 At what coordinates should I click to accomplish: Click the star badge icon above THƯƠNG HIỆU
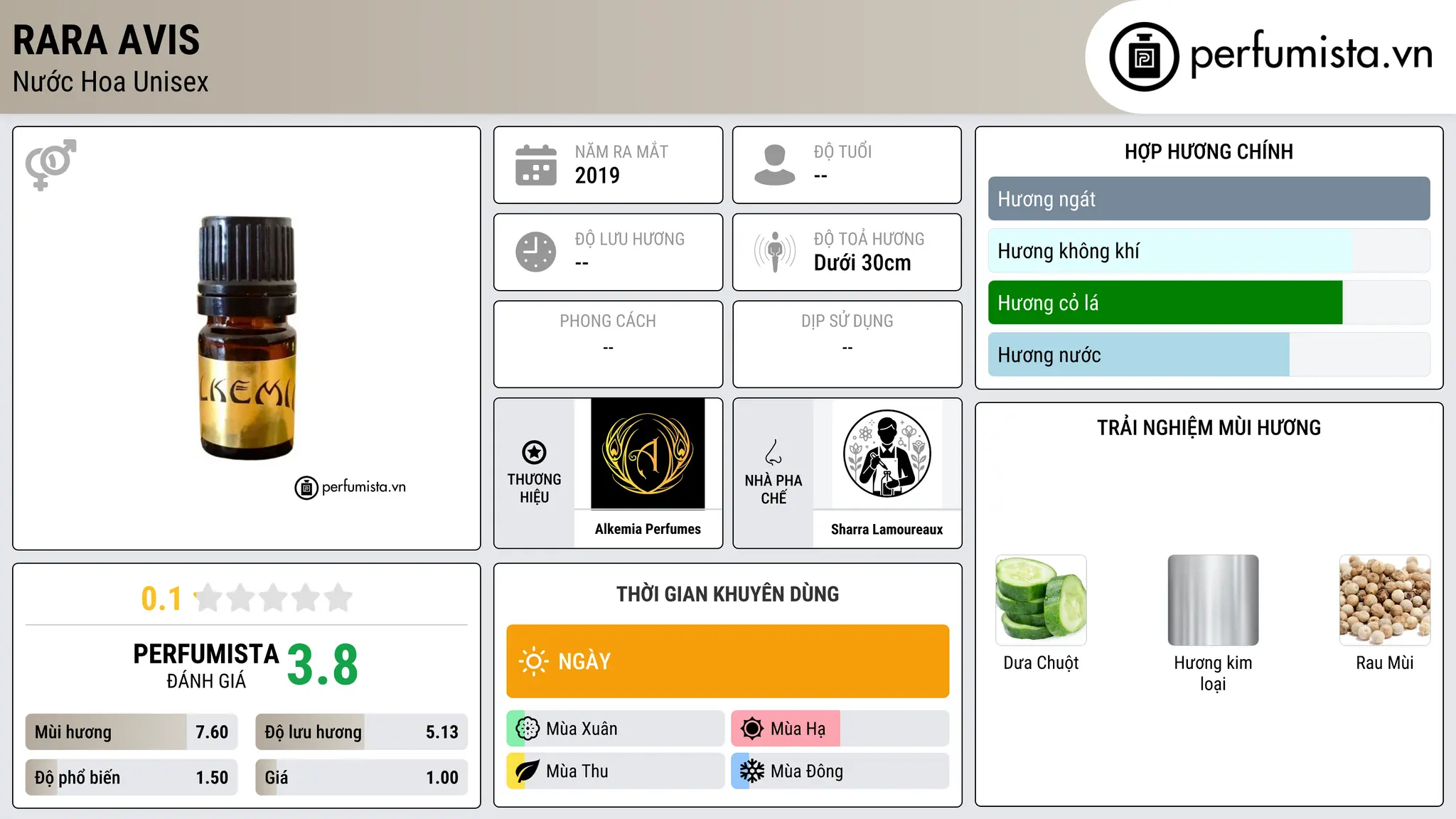tap(534, 452)
